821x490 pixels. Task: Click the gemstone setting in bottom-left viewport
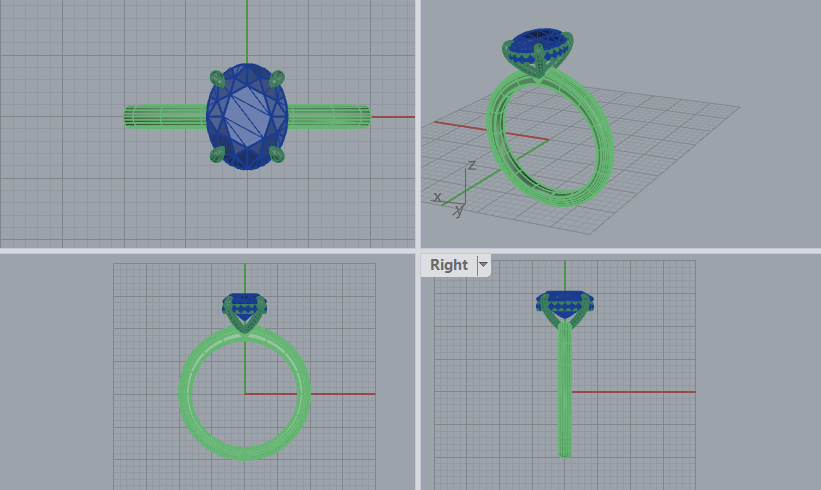(x=245, y=310)
